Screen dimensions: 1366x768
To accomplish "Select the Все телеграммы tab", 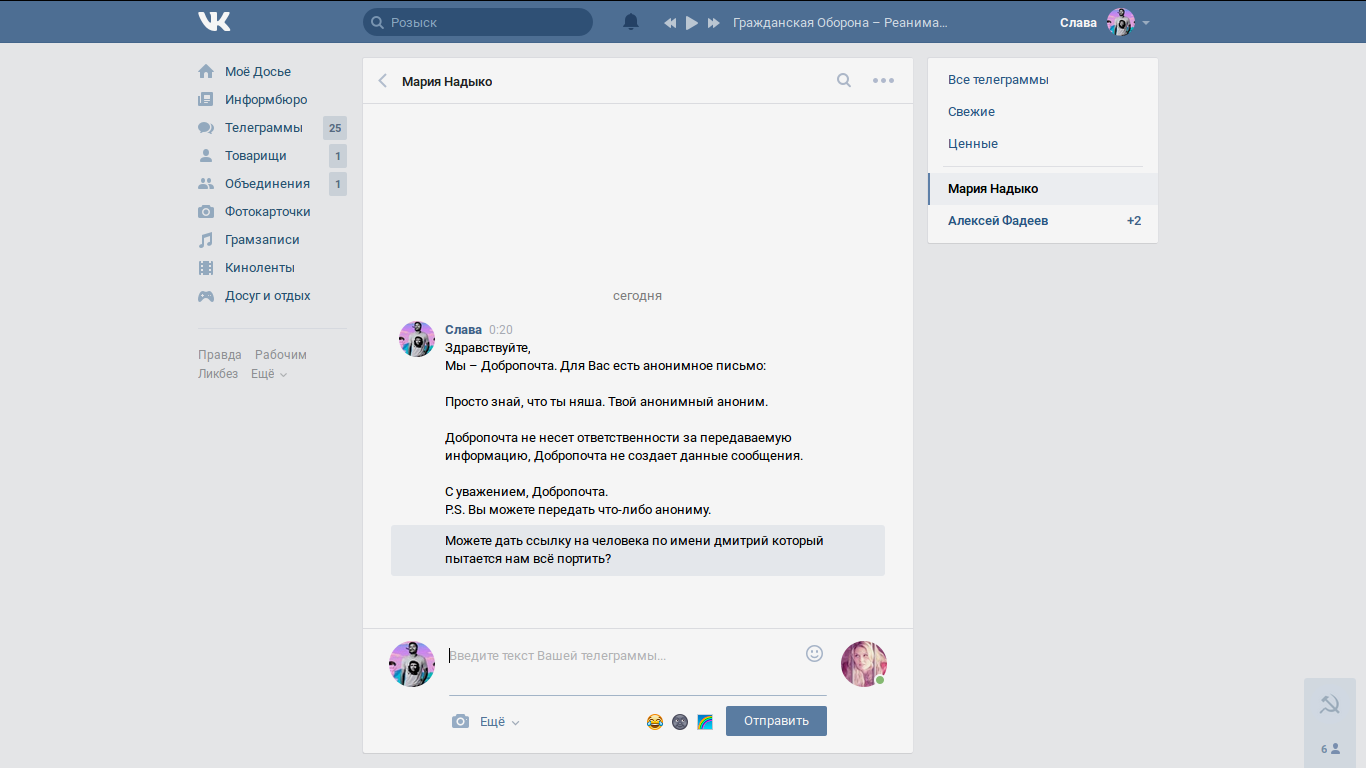I will [1043, 80].
